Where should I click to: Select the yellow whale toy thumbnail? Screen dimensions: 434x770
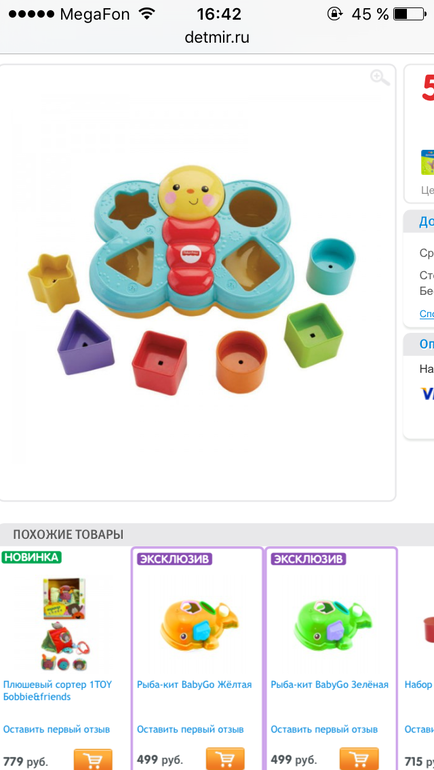click(200, 624)
